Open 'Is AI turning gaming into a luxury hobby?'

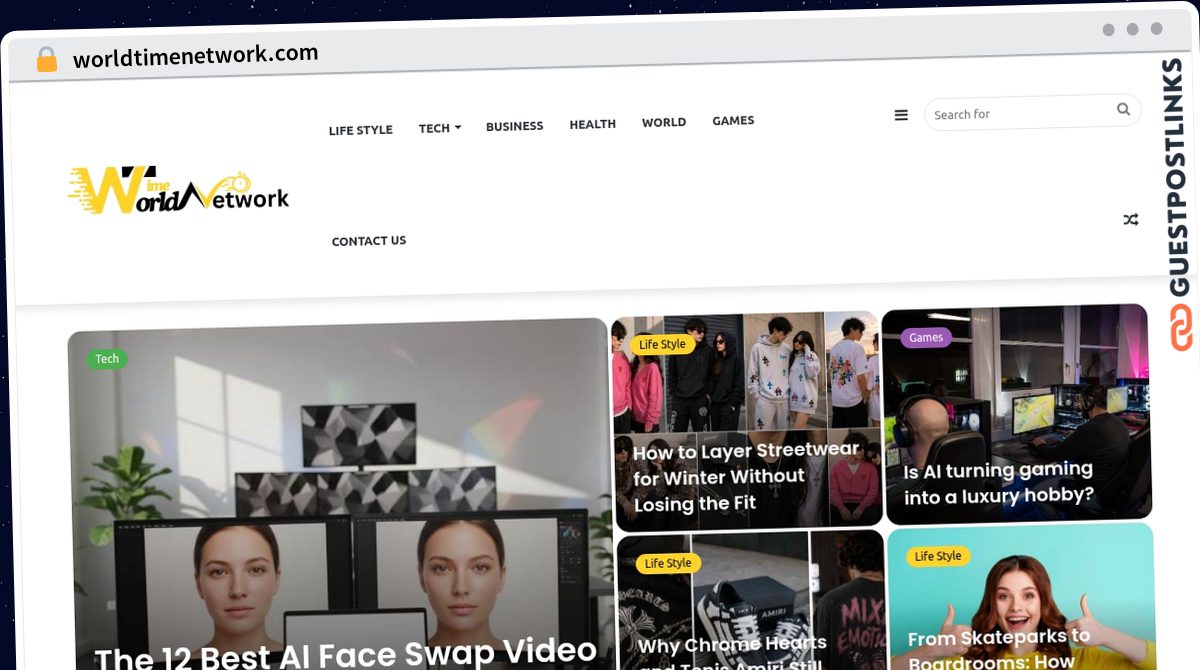pos(998,483)
